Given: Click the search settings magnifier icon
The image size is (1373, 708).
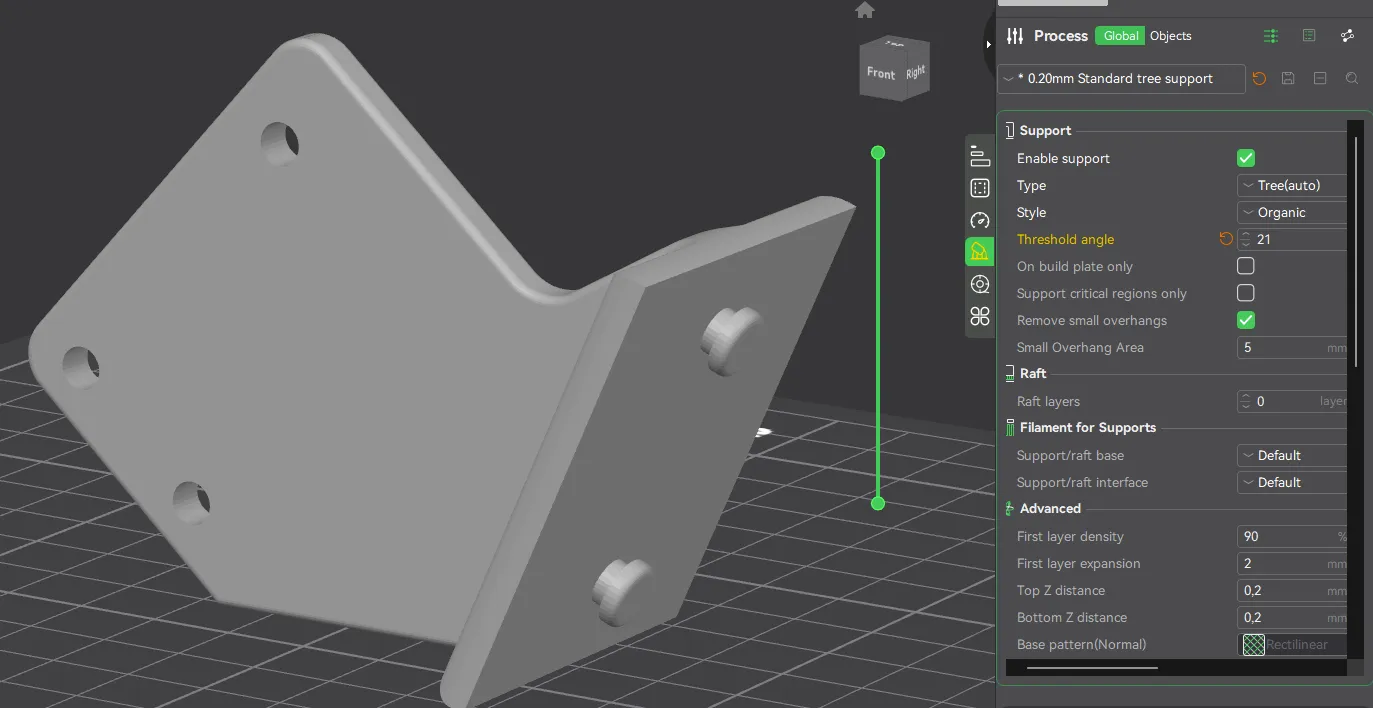Looking at the screenshot, I should click(1352, 78).
